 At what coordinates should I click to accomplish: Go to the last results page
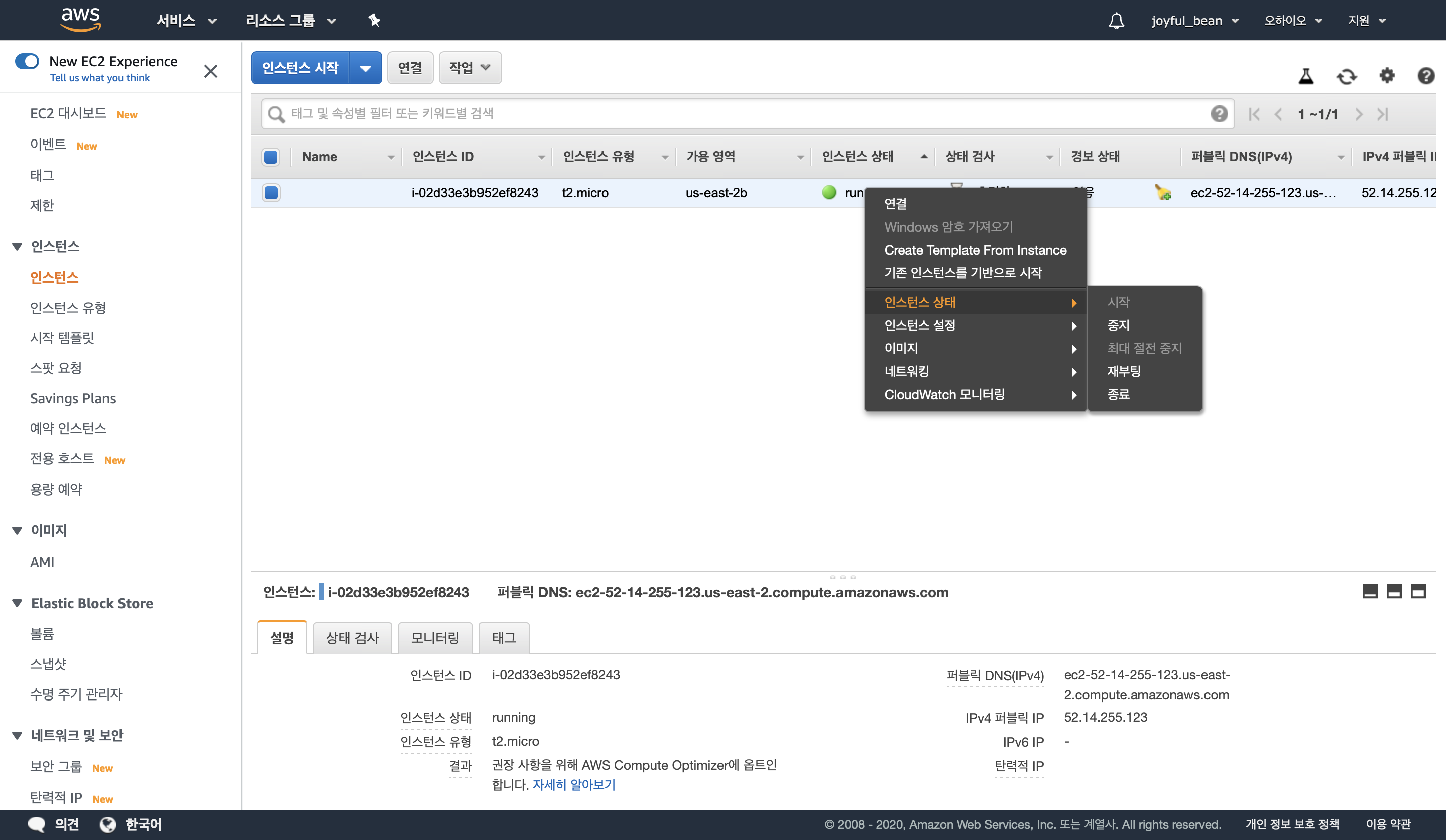pyautogui.click(x=1383, y=114)
